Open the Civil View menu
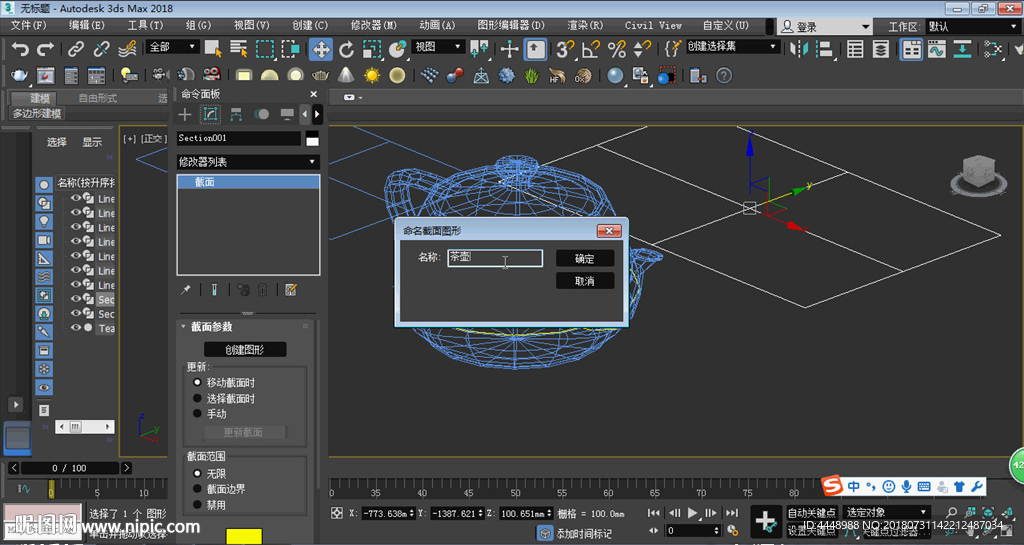The image size is (1024, 545). (x=653, y=25)
